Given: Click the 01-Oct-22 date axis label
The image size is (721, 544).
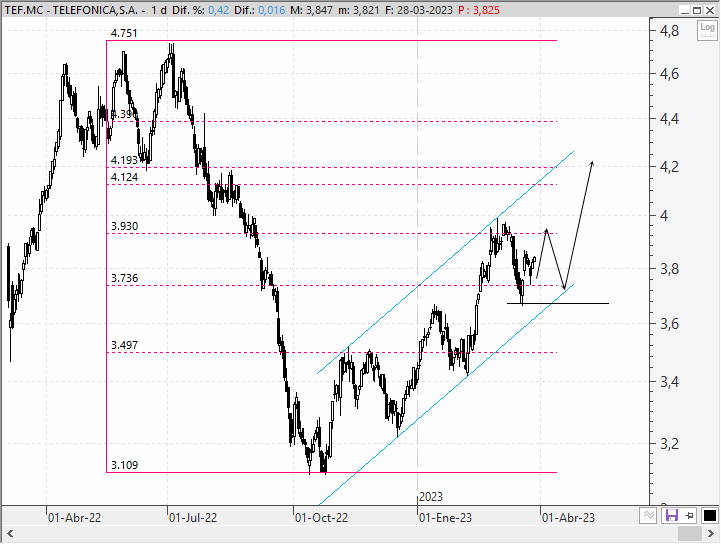Looking at the screenshot, I should click(321, 518).
